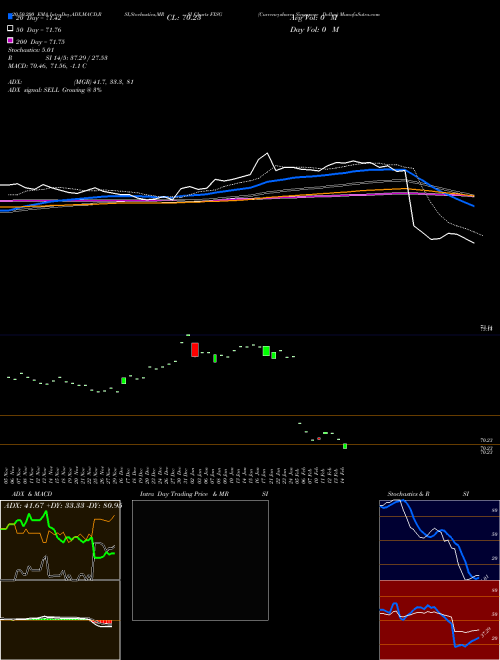Click the empty intraday trading price panel
The height and width of the screenshot is (660, 500).
[x=200, y=560]
